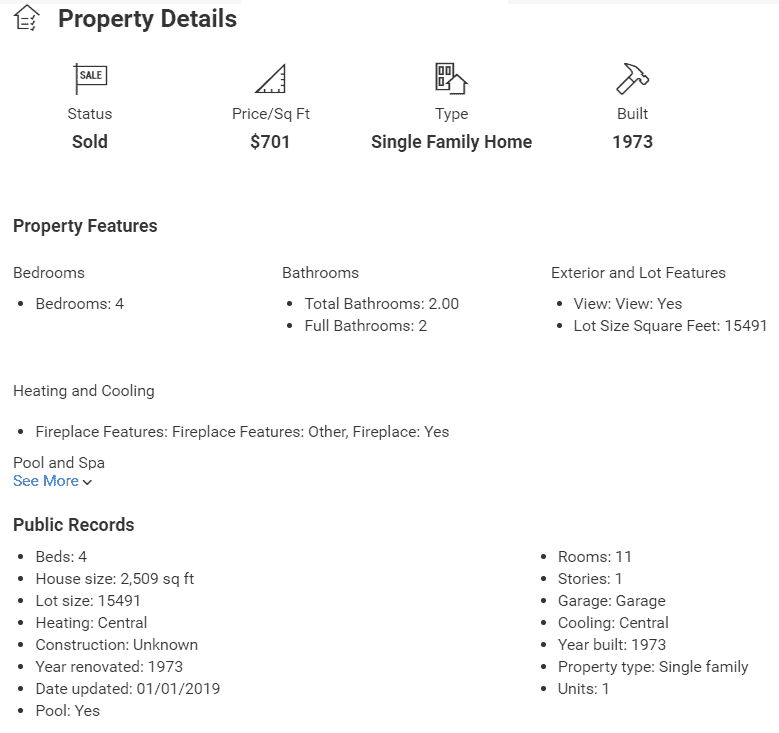The image size is (779, 733).
Task: Expand the chevron beside See More
Action: tap(88, 482)
